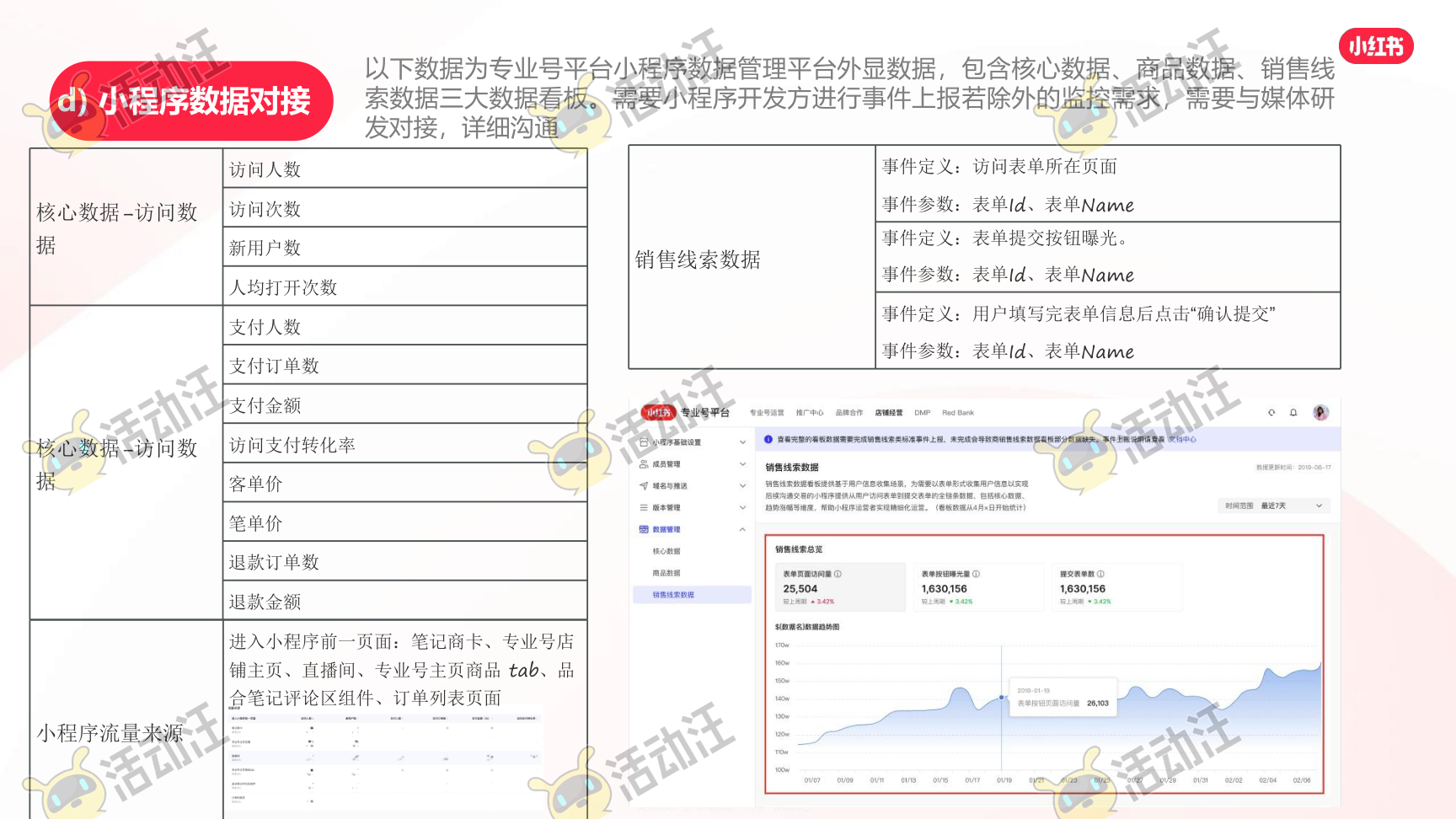Viewport: 1456px width, 819px height.
Task: Click the 支付金额 table cell
Action: coord(405,404)
